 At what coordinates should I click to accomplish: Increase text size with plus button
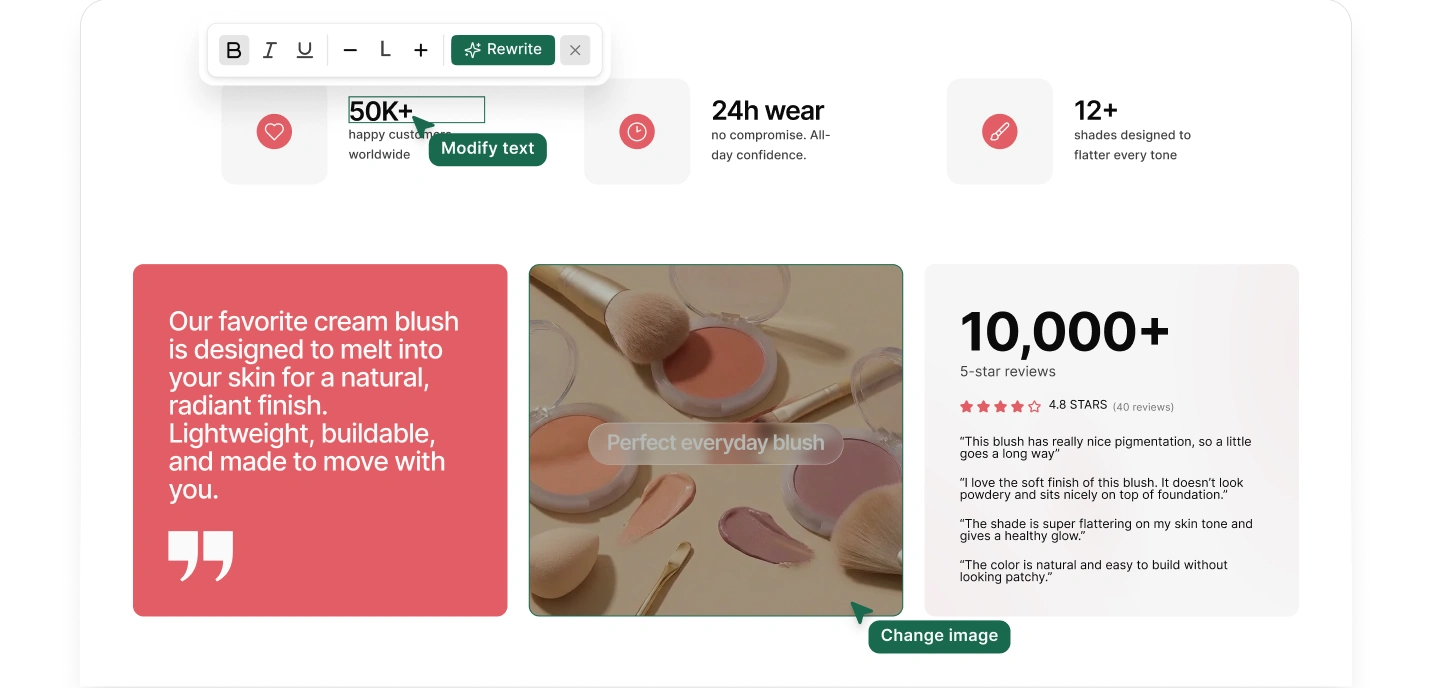pyautogui.click(x=421, y=50)
